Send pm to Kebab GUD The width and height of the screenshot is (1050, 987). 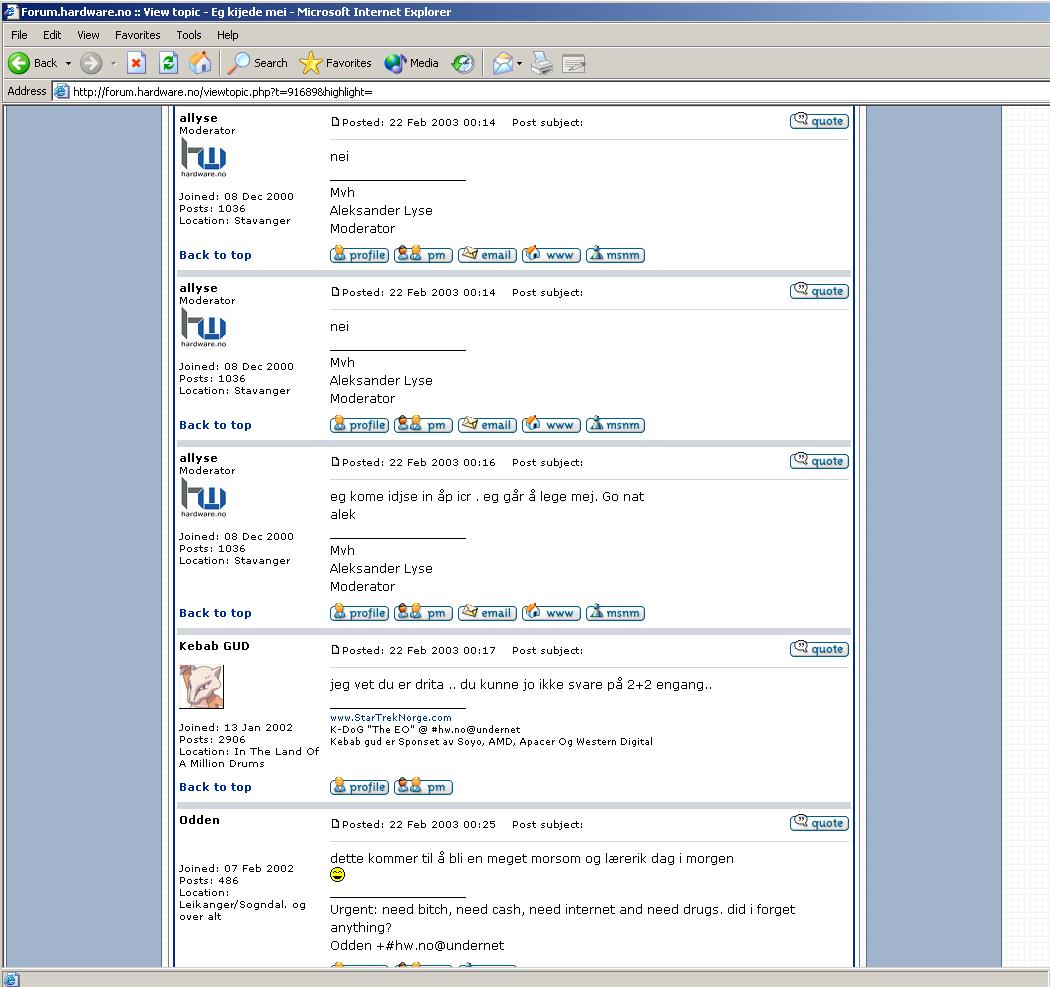pyautogui.click(x=423, y=787)
